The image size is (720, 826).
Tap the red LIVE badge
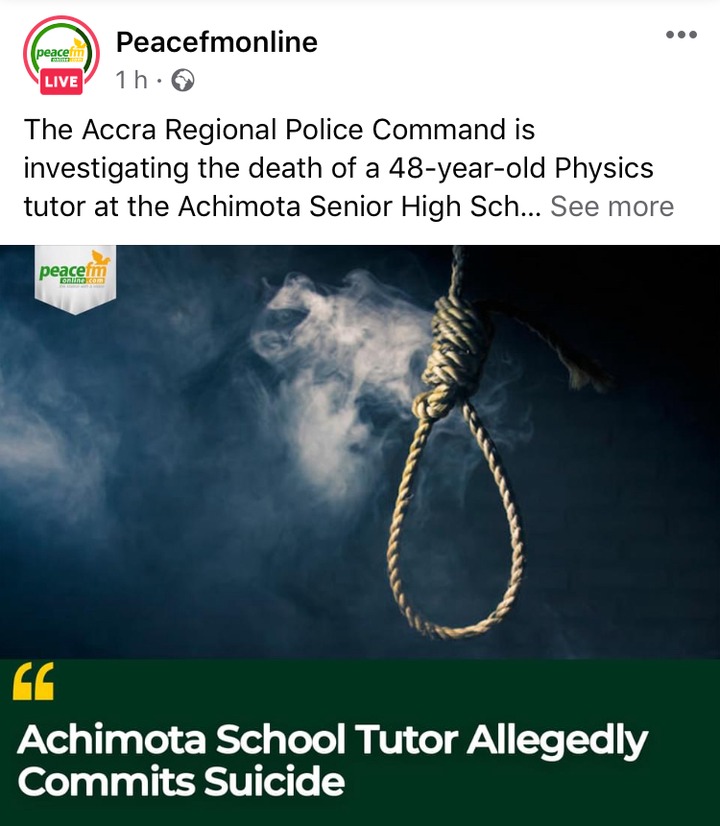61,82
